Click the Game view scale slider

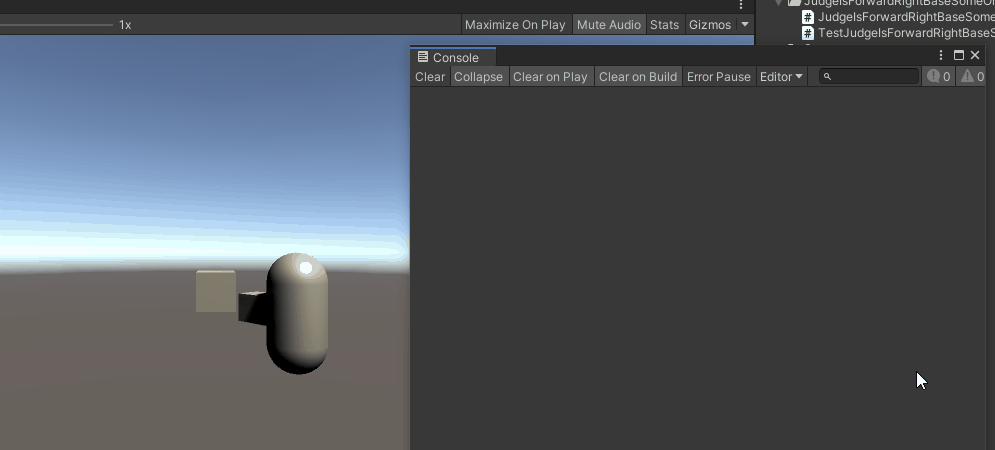pos(56,25)
